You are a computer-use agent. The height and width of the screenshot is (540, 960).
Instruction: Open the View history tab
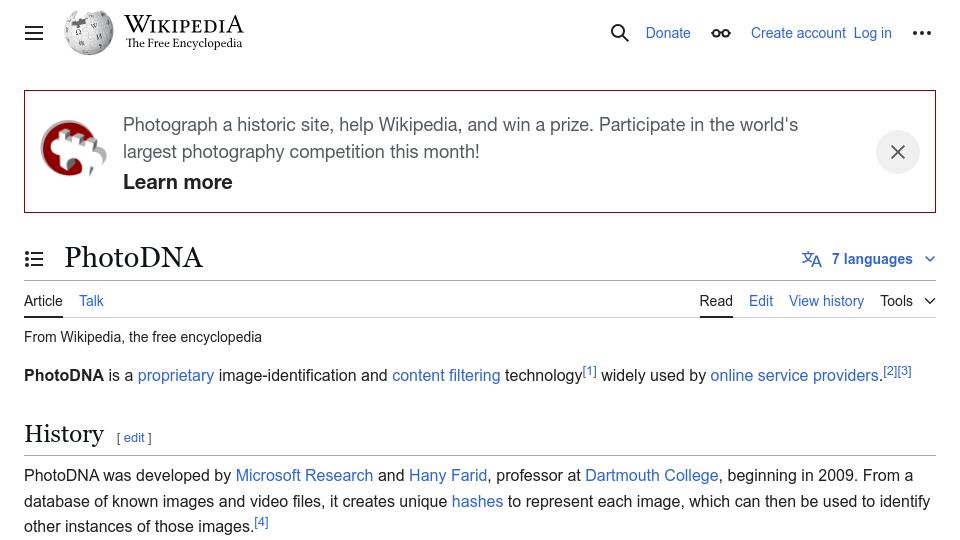point(826,301)
